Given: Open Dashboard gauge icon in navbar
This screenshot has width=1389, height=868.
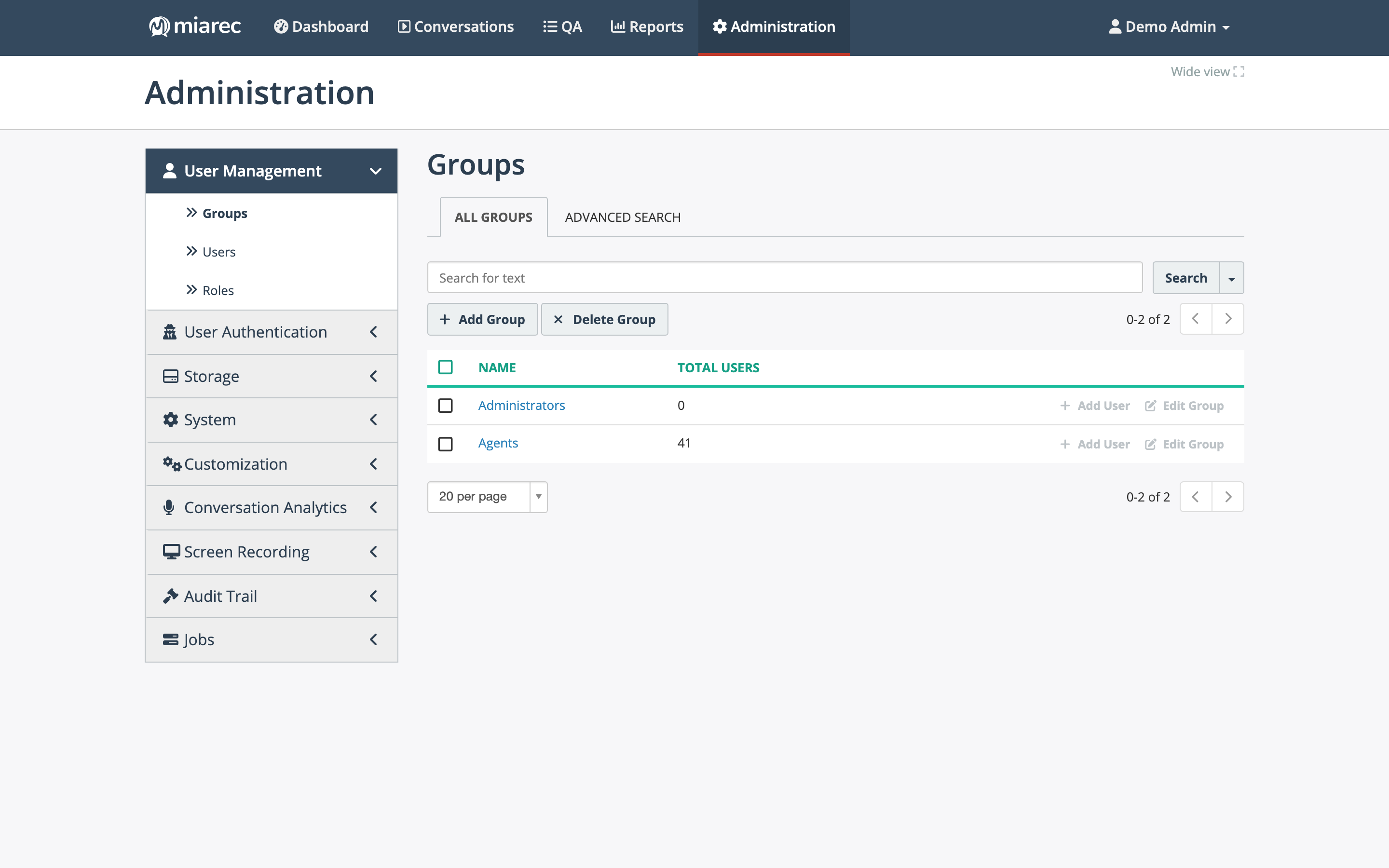Looking at the screenshot, I should [x=281, y=27].
